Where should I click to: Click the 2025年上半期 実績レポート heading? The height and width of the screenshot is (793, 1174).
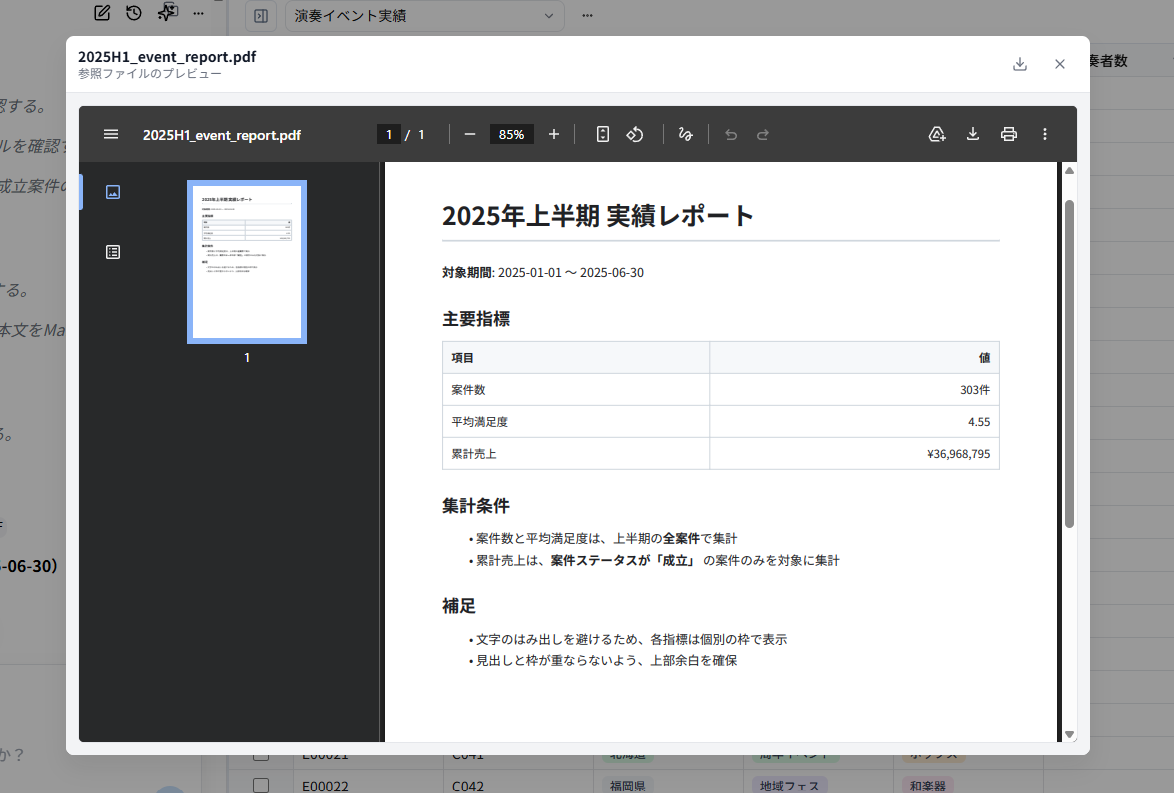pos(597,216)
